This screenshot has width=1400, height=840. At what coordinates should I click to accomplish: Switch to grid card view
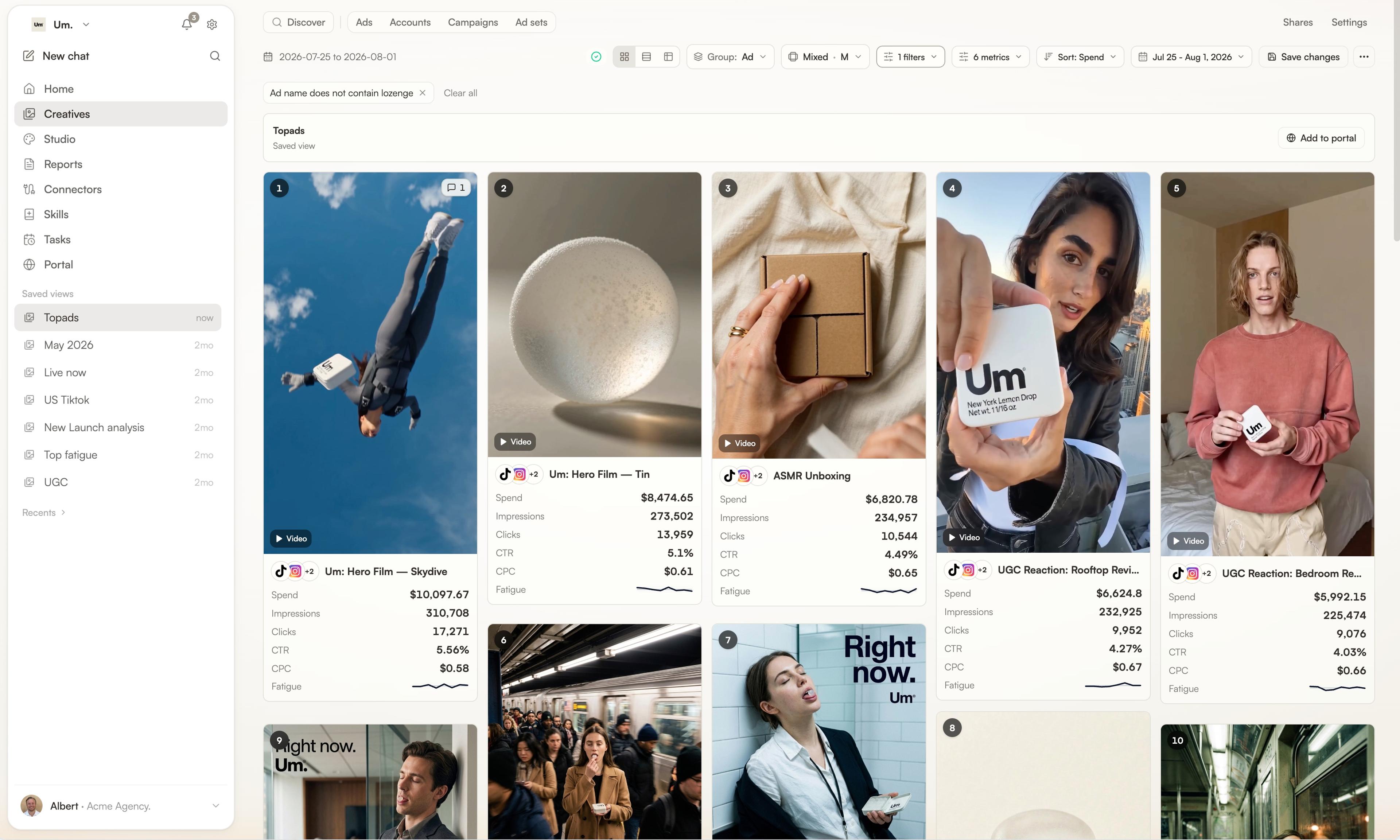[x=624, y=57]
